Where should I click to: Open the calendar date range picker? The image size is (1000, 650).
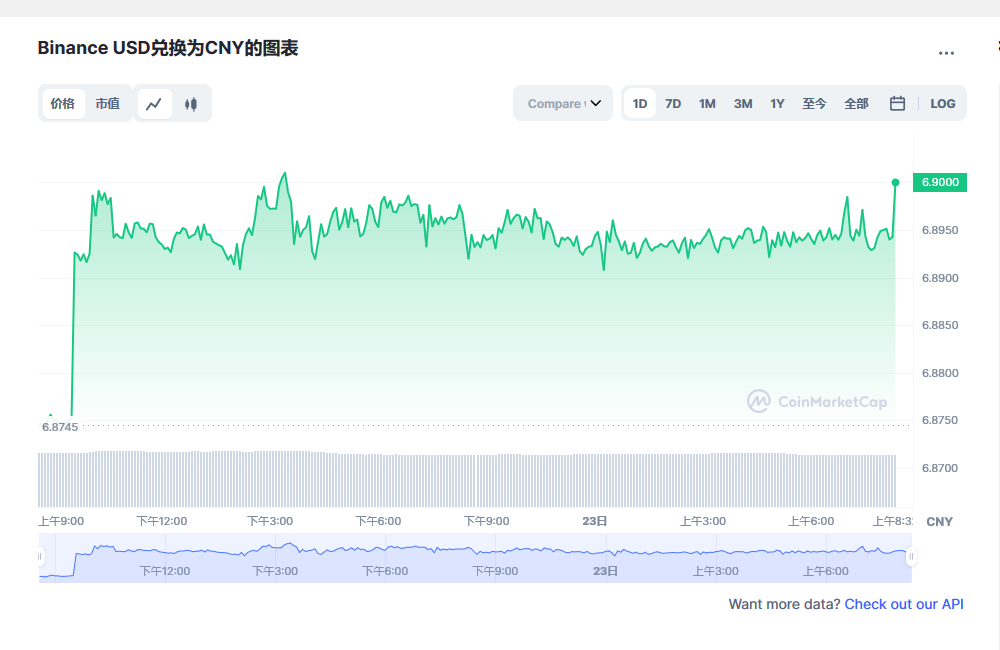(897, 103)
